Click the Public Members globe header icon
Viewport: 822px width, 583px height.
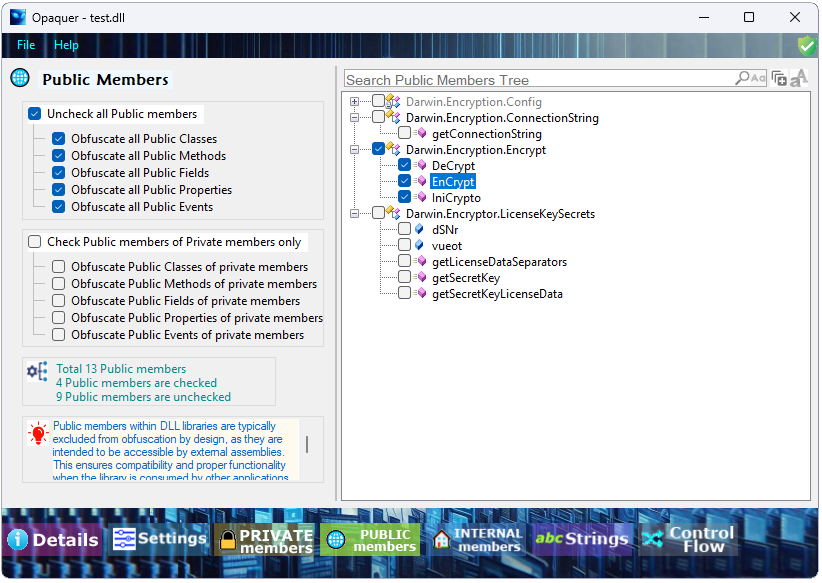[20, 78]
